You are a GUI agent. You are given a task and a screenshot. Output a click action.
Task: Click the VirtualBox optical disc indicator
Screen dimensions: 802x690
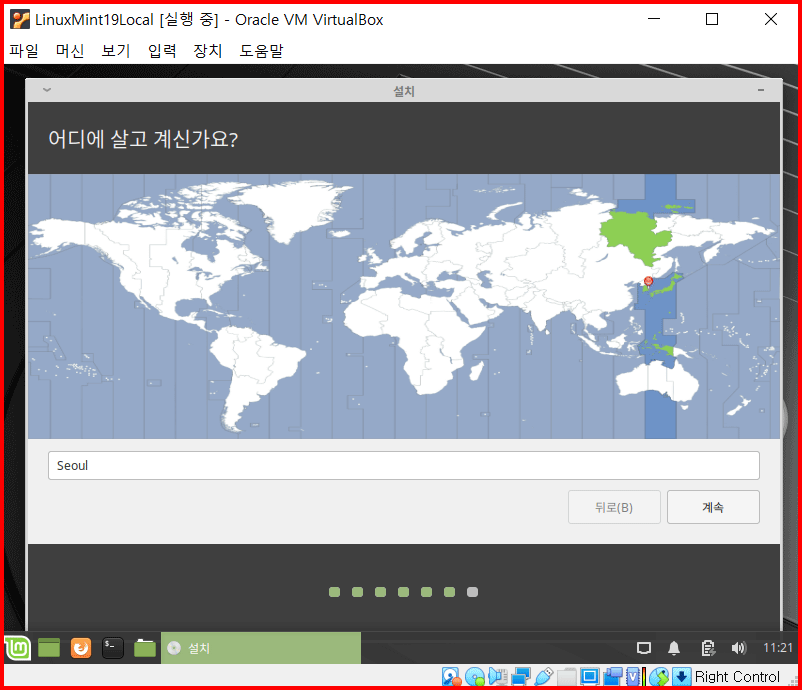475,677
